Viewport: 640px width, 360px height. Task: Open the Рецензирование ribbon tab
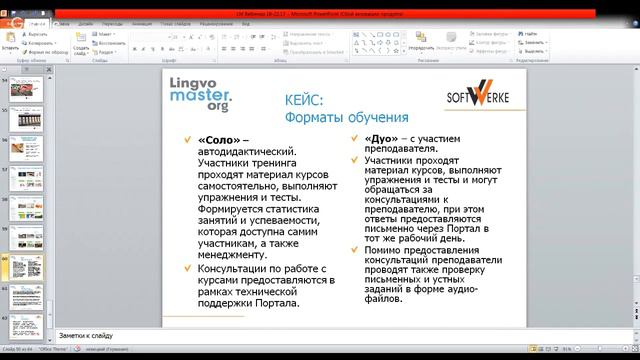tap(216, 24)
